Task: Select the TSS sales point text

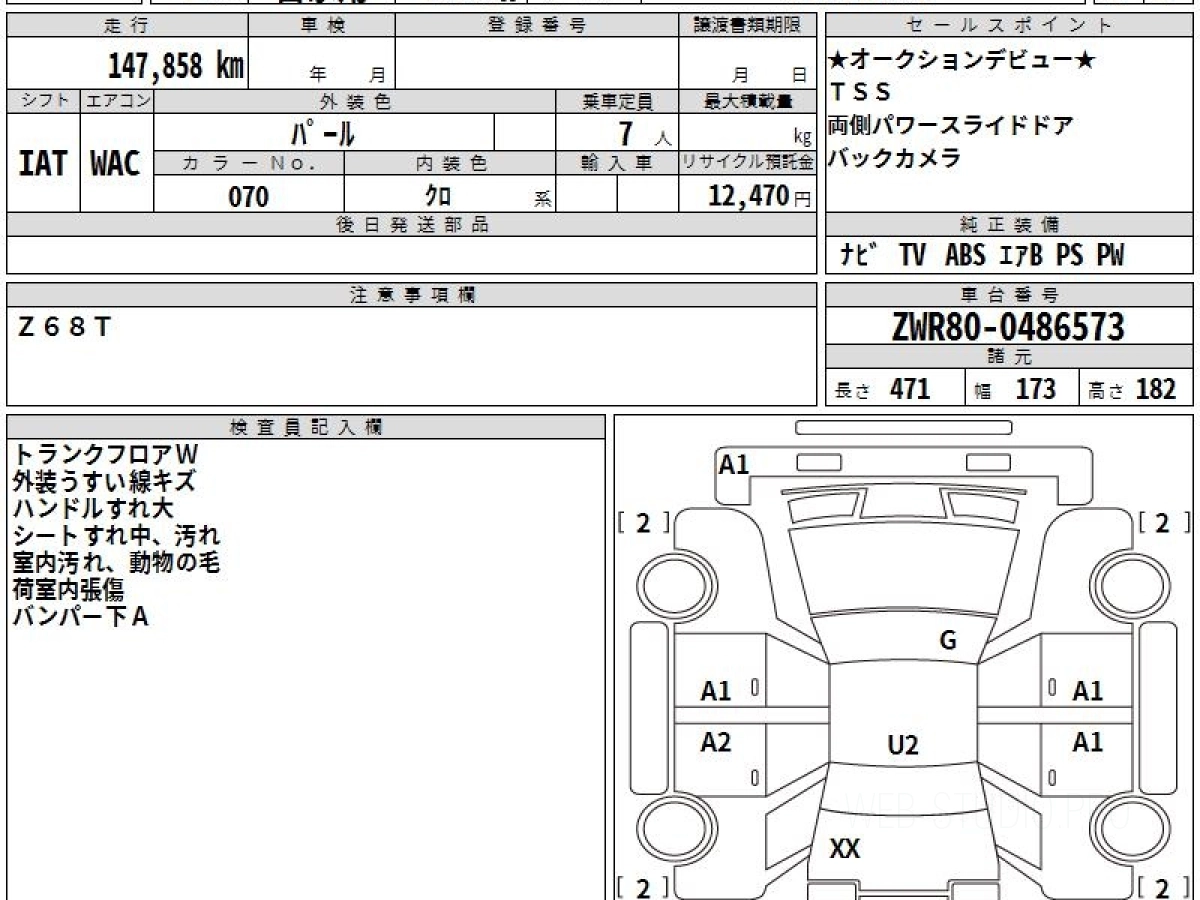Action: click(x=861, y=93)
